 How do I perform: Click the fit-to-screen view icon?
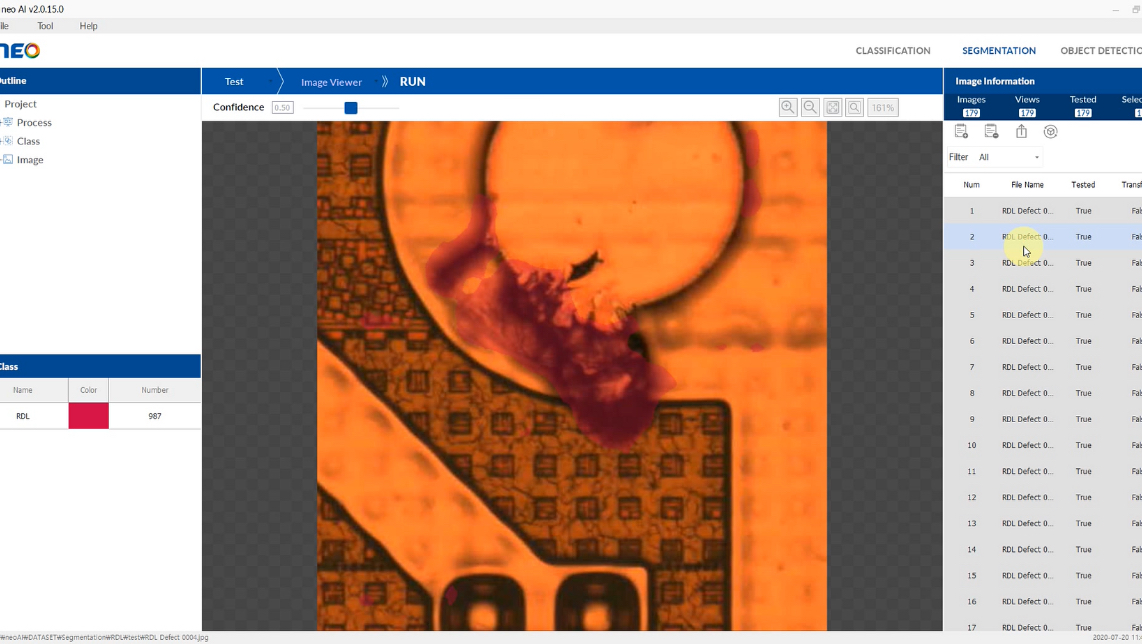pyautogui.click(x=832, y=107)
